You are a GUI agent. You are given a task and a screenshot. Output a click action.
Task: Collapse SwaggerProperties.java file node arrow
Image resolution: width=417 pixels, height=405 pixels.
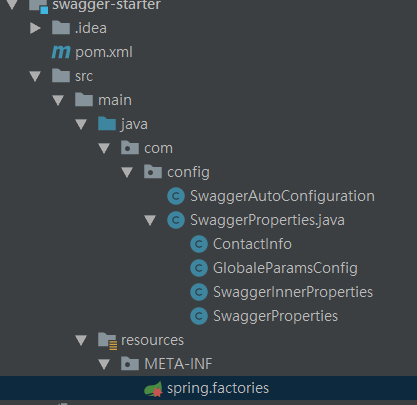(x=150, y=220)
